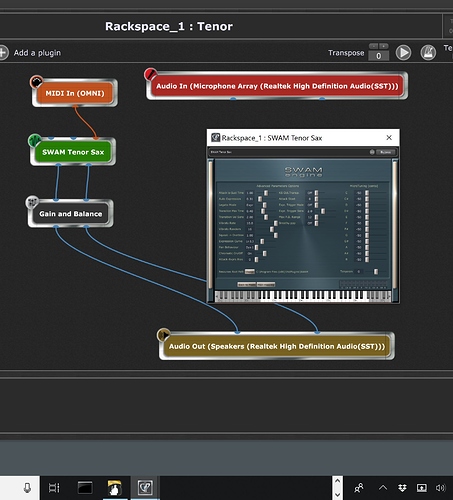Click the Audio In microphone icon

[x=150, y=74]
